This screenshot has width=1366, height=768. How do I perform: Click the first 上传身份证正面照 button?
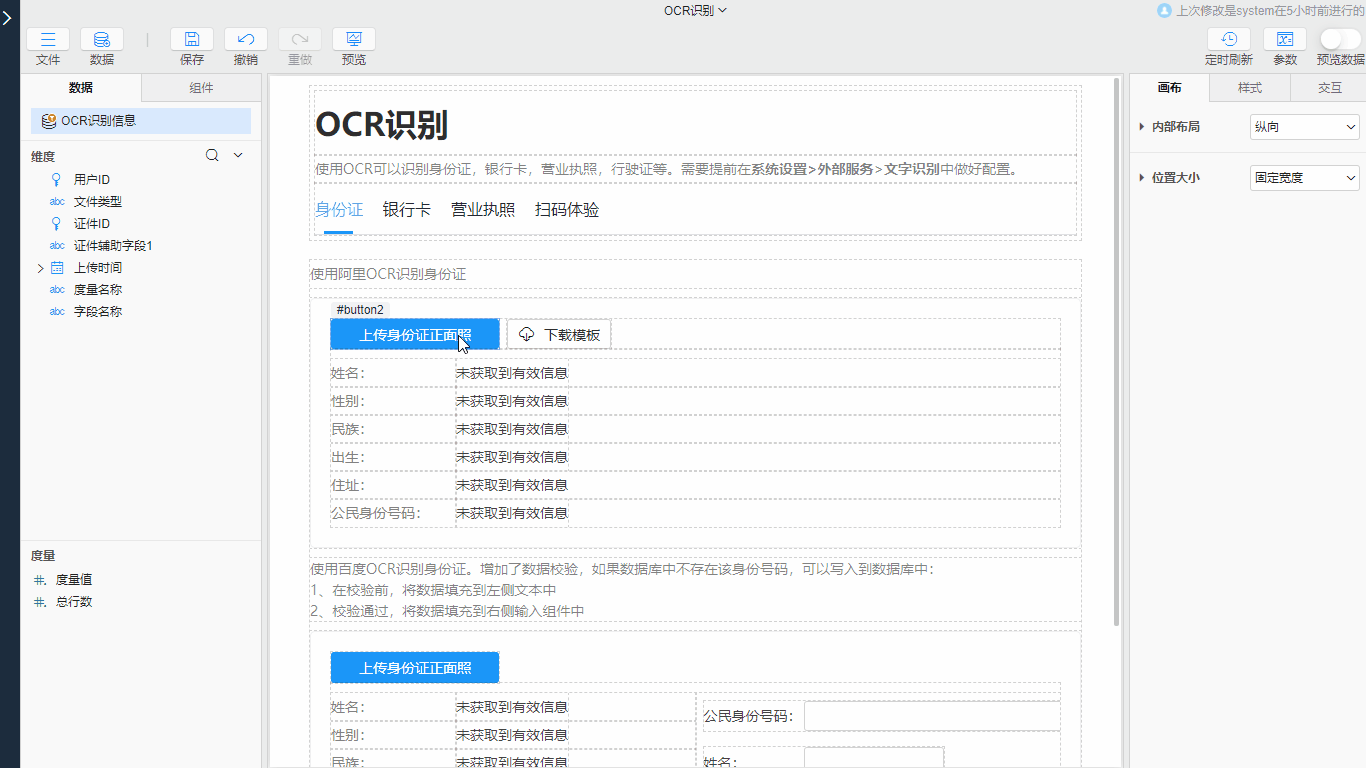[414, 335]
